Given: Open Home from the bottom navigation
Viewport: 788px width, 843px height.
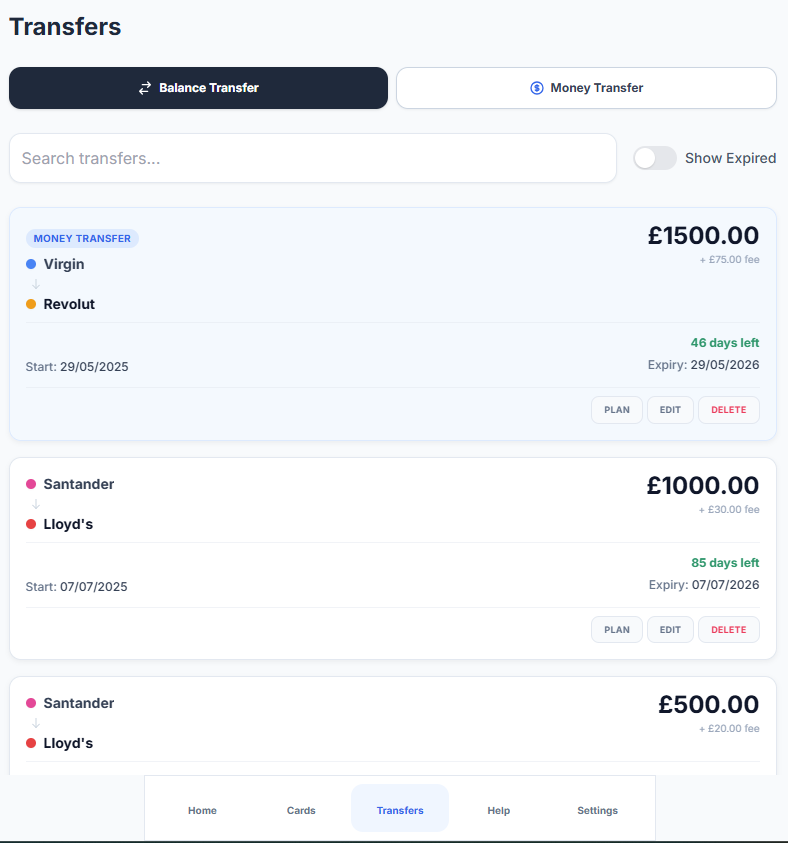Looking at the screenshot, I should click(202, 810).
